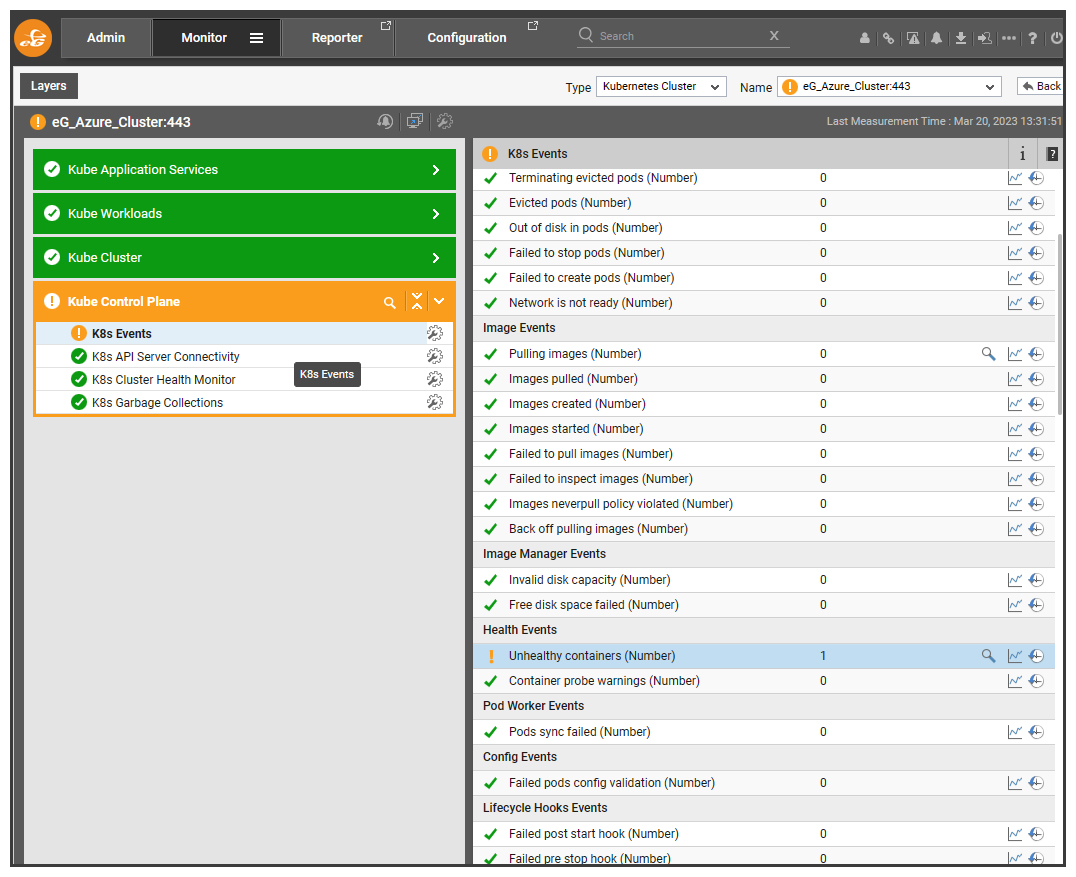Click the Last Measurement Time text
Image resolution: width=1076 pixels, height=877 pixels.
pos(944,121)
